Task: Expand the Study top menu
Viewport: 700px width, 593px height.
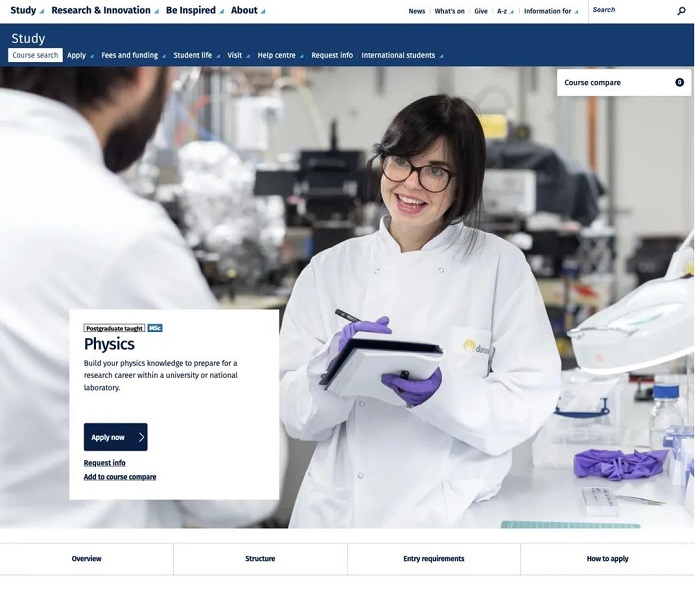Action: point(27,11)
